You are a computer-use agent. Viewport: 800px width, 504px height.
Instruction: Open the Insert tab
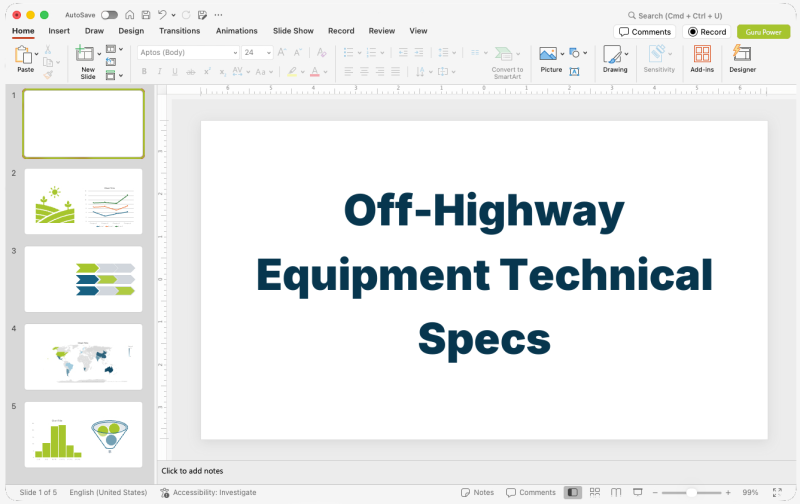click(x=59, y=31)
